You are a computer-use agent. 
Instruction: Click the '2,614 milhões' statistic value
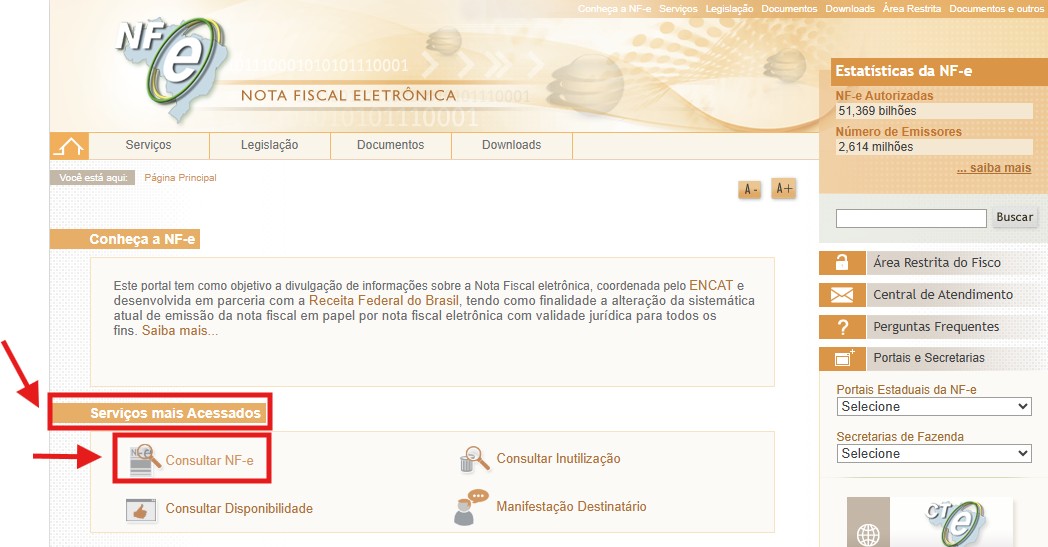point(876,147)
